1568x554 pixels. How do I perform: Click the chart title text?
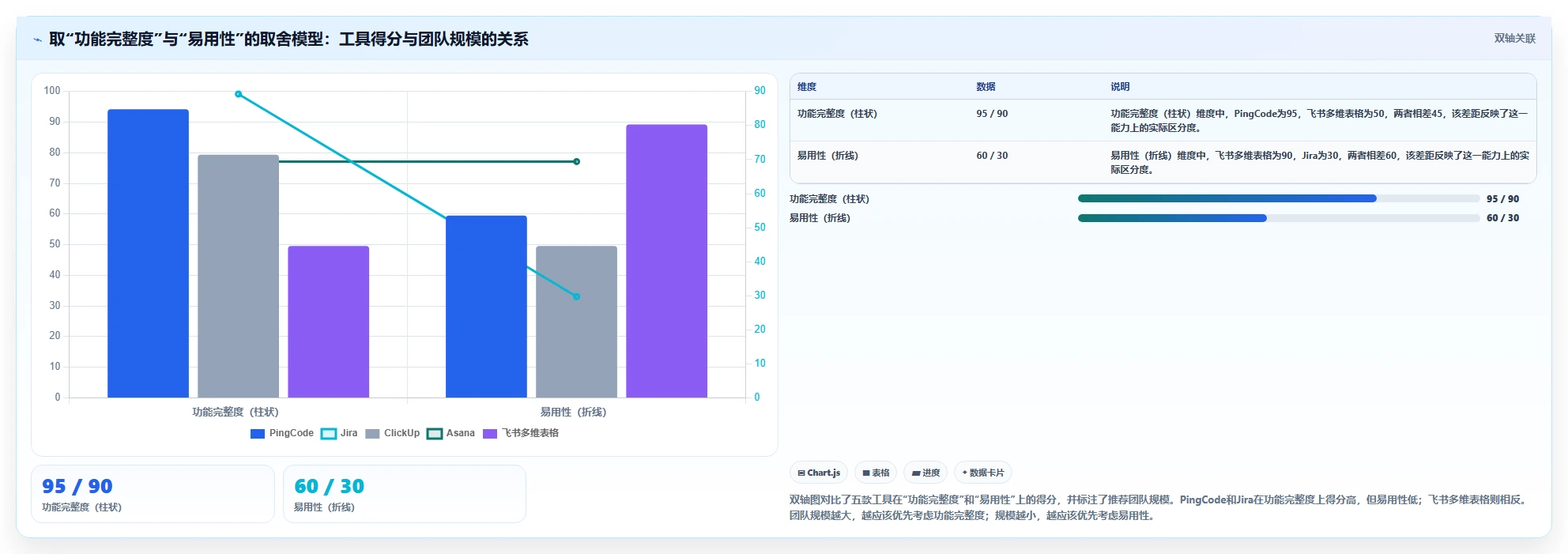click(288, 39)
